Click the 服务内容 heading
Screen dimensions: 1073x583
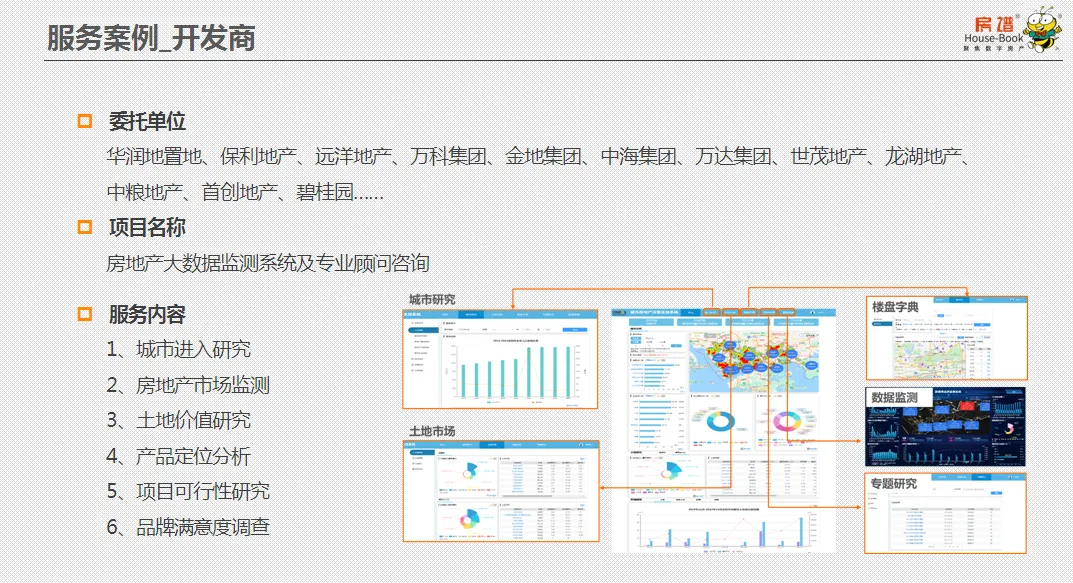click(147, 314)
